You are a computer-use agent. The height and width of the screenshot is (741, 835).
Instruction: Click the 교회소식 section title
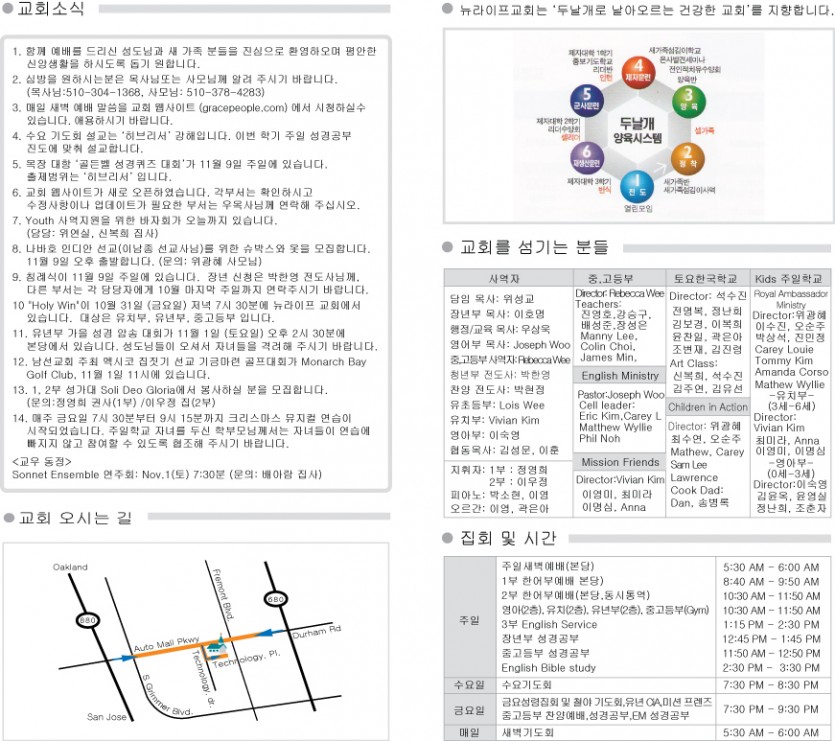(x=52, y=9)
